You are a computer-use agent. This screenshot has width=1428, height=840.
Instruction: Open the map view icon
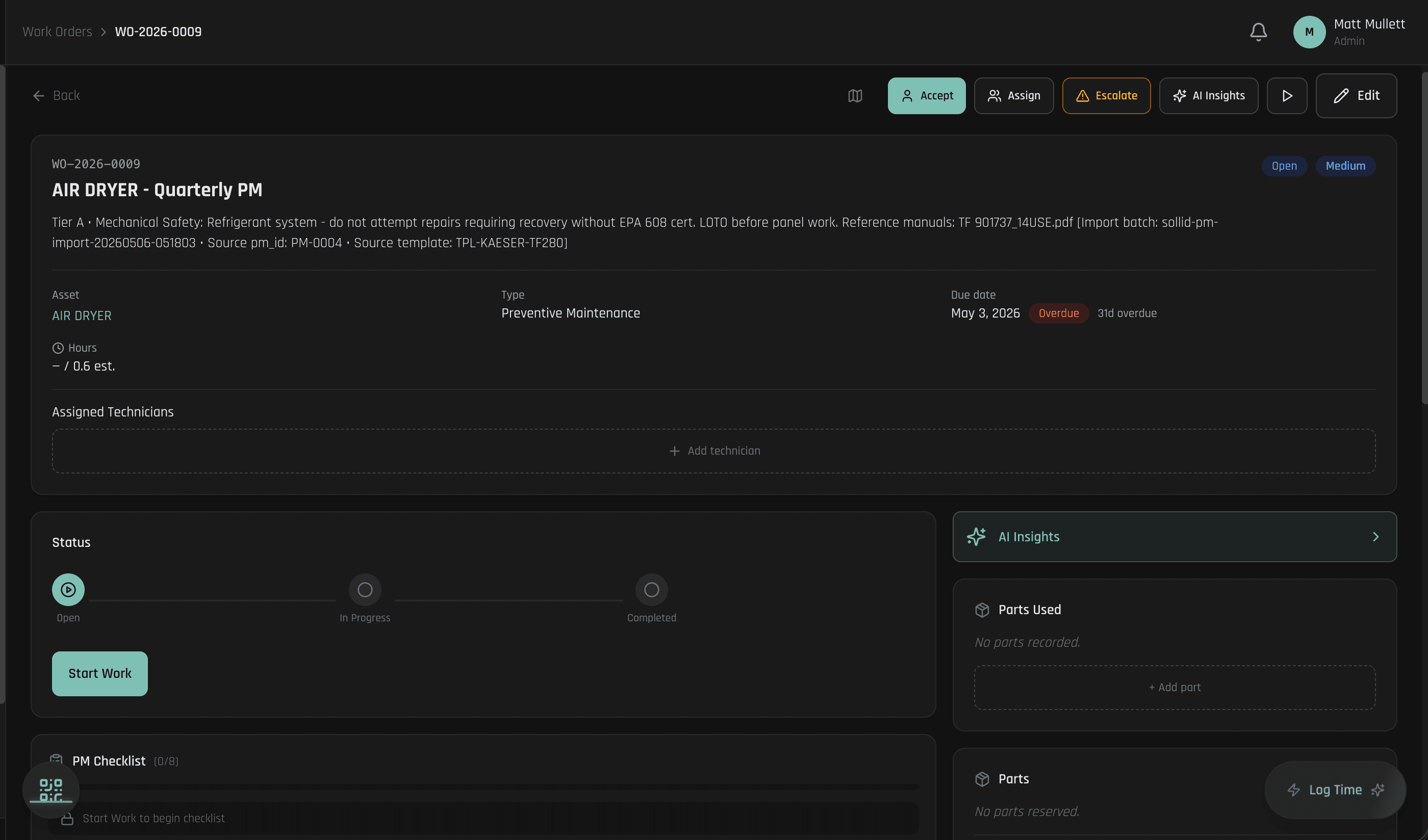coord(855,96)
